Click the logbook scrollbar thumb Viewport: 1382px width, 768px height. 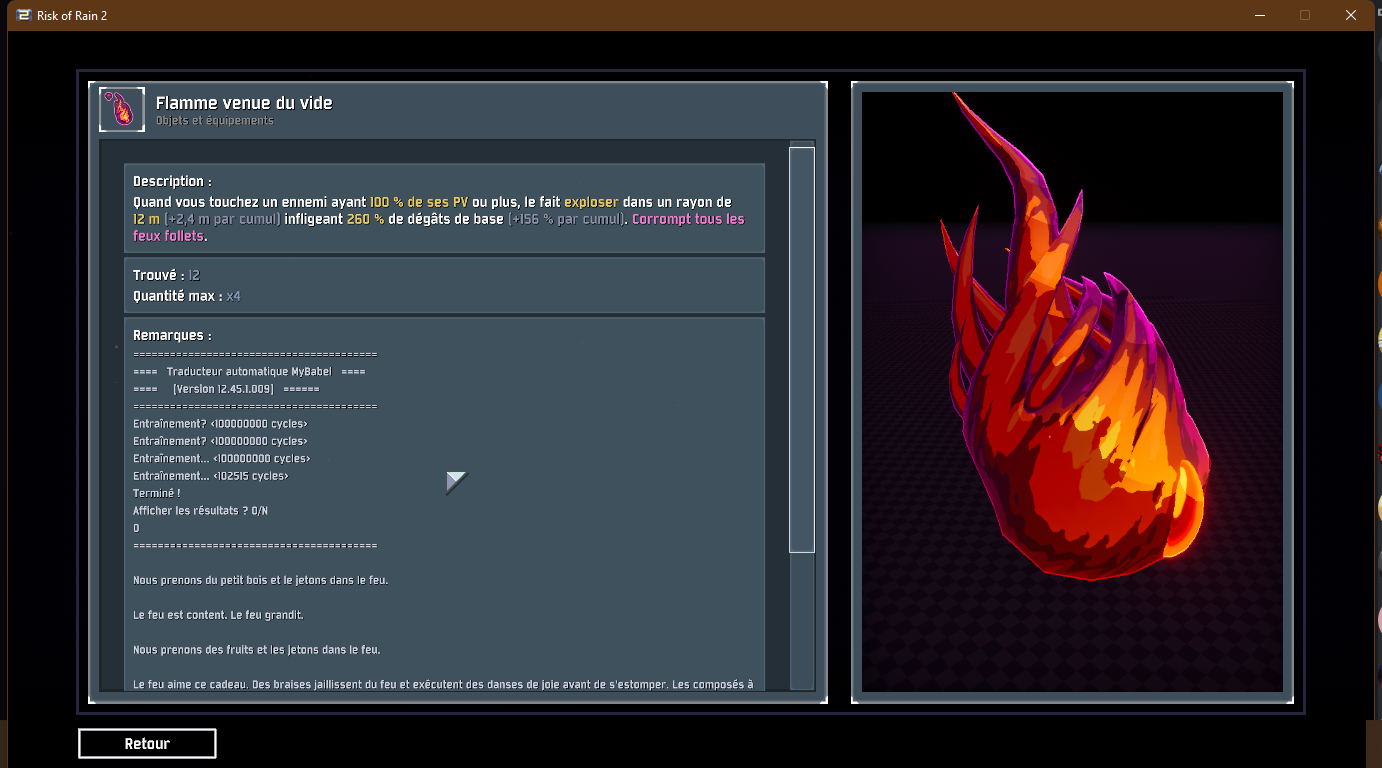[x=801, y=349]
